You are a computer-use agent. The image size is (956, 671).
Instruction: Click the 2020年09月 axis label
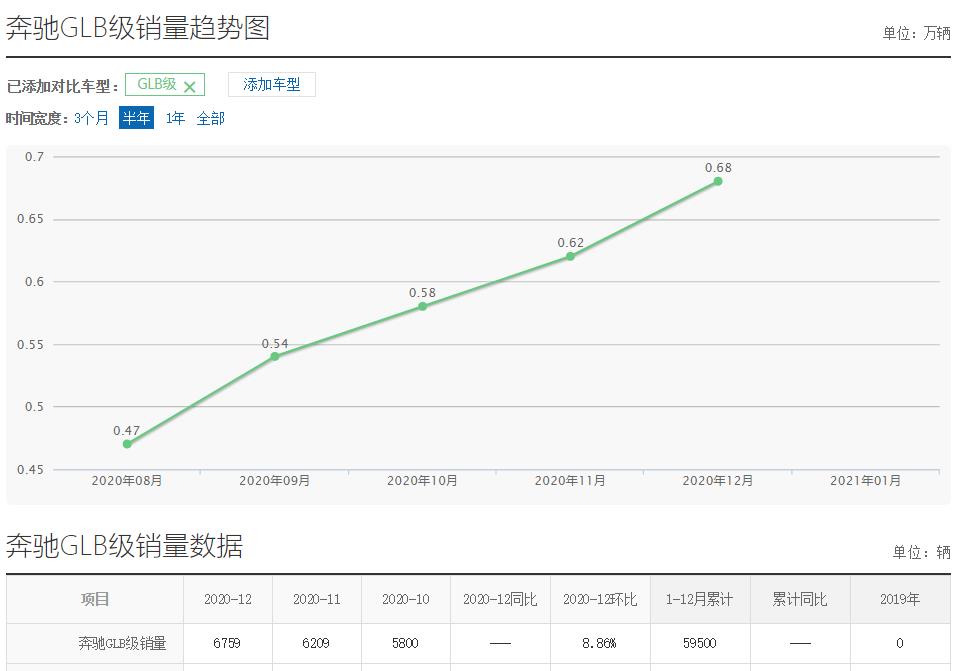coord(274,481)
